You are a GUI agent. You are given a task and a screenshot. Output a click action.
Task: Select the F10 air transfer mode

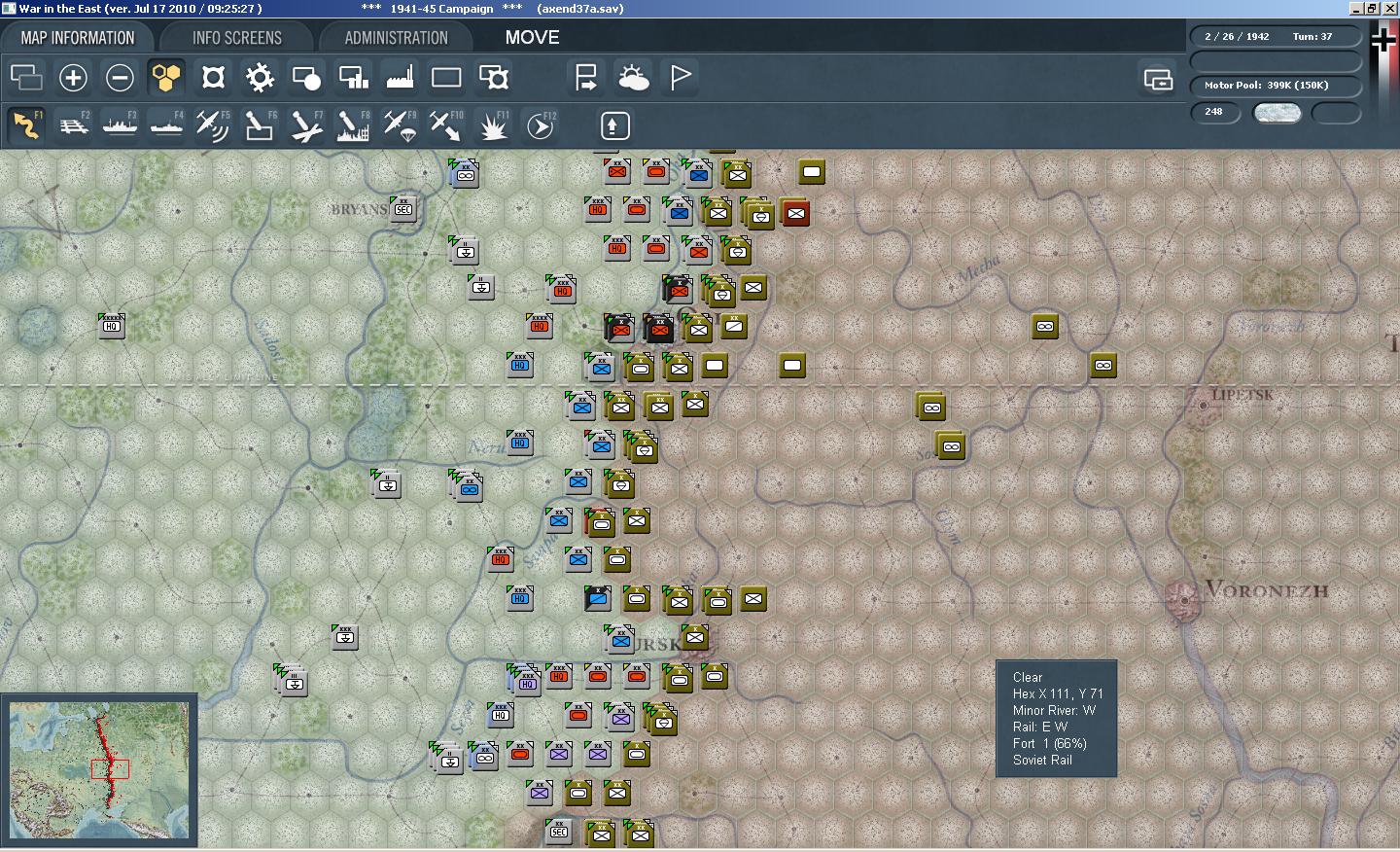click(x=446, y=125)
